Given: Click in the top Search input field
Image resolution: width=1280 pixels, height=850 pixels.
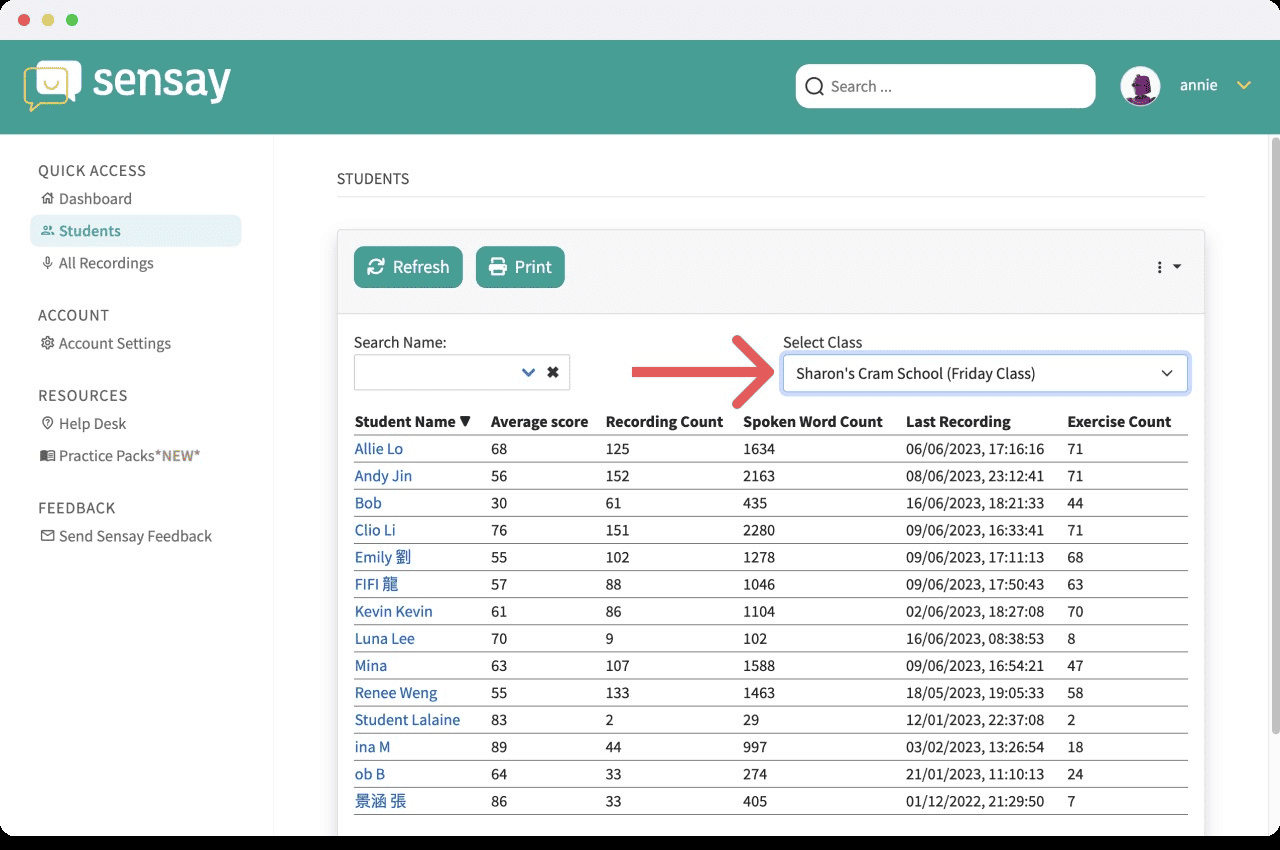Looking at the screenshot, I should (955, 87).
